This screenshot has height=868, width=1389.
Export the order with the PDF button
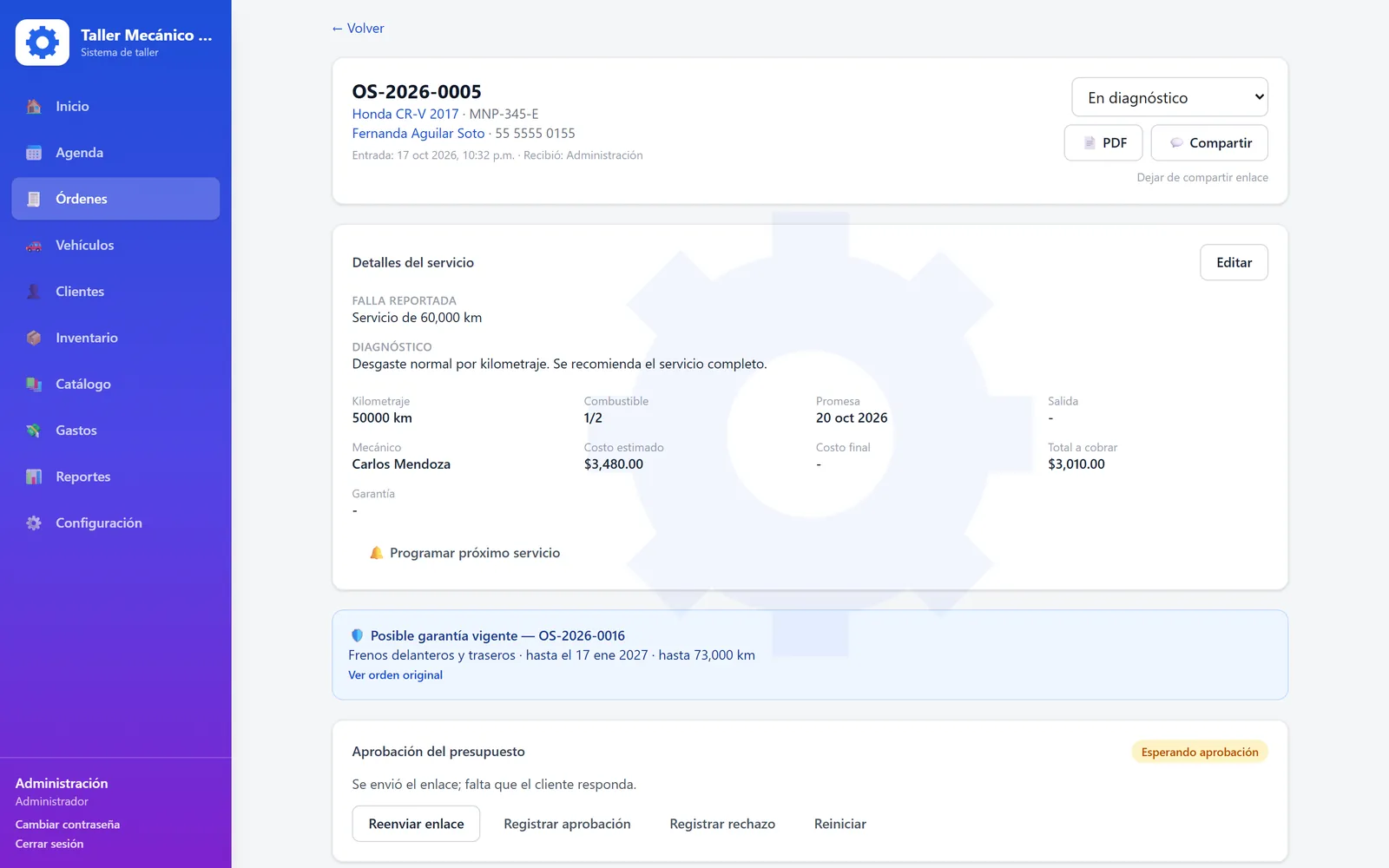click(1103, 143)
